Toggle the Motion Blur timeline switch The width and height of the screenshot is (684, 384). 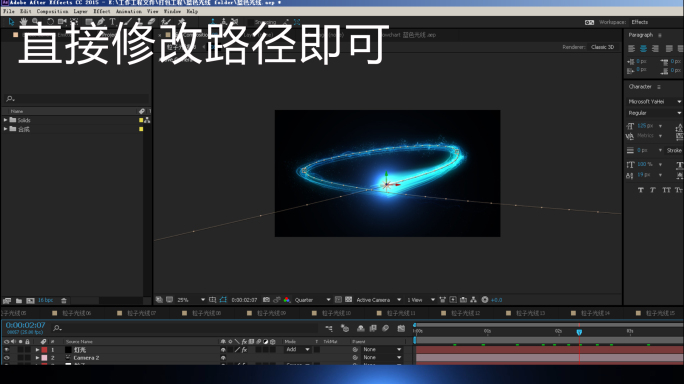[x=386, y=328]
